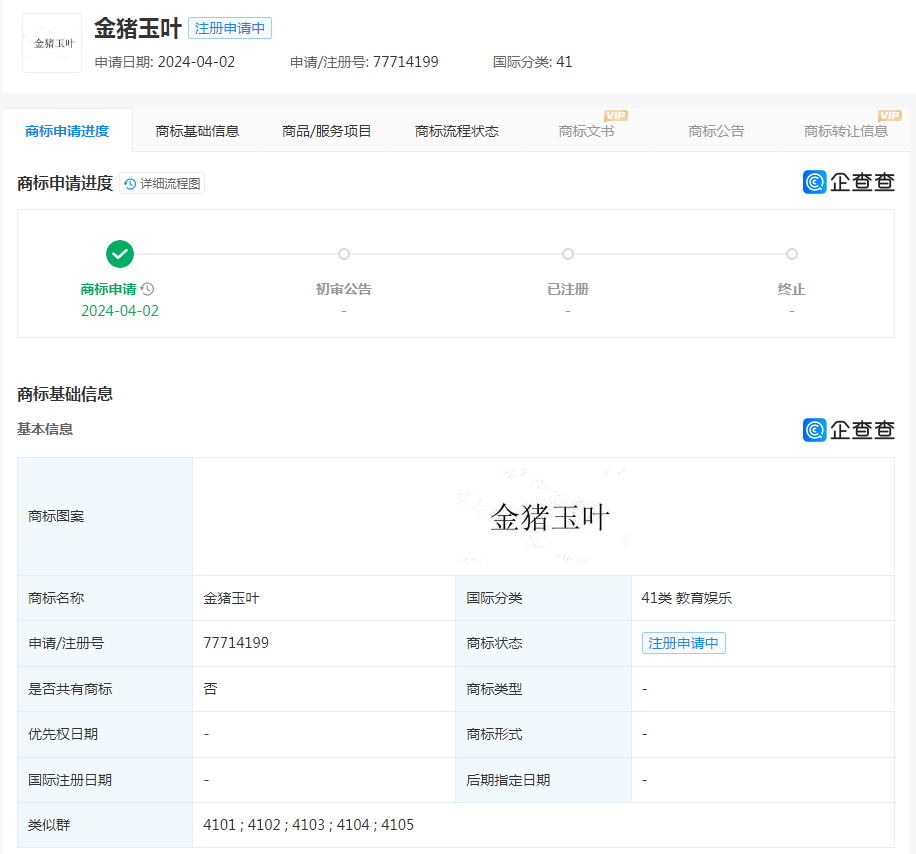Click the 商标图案 label cell
Image resolution: width=916 pixels, height=854 pixels.
pyautogui.click(x=105, y=516)
